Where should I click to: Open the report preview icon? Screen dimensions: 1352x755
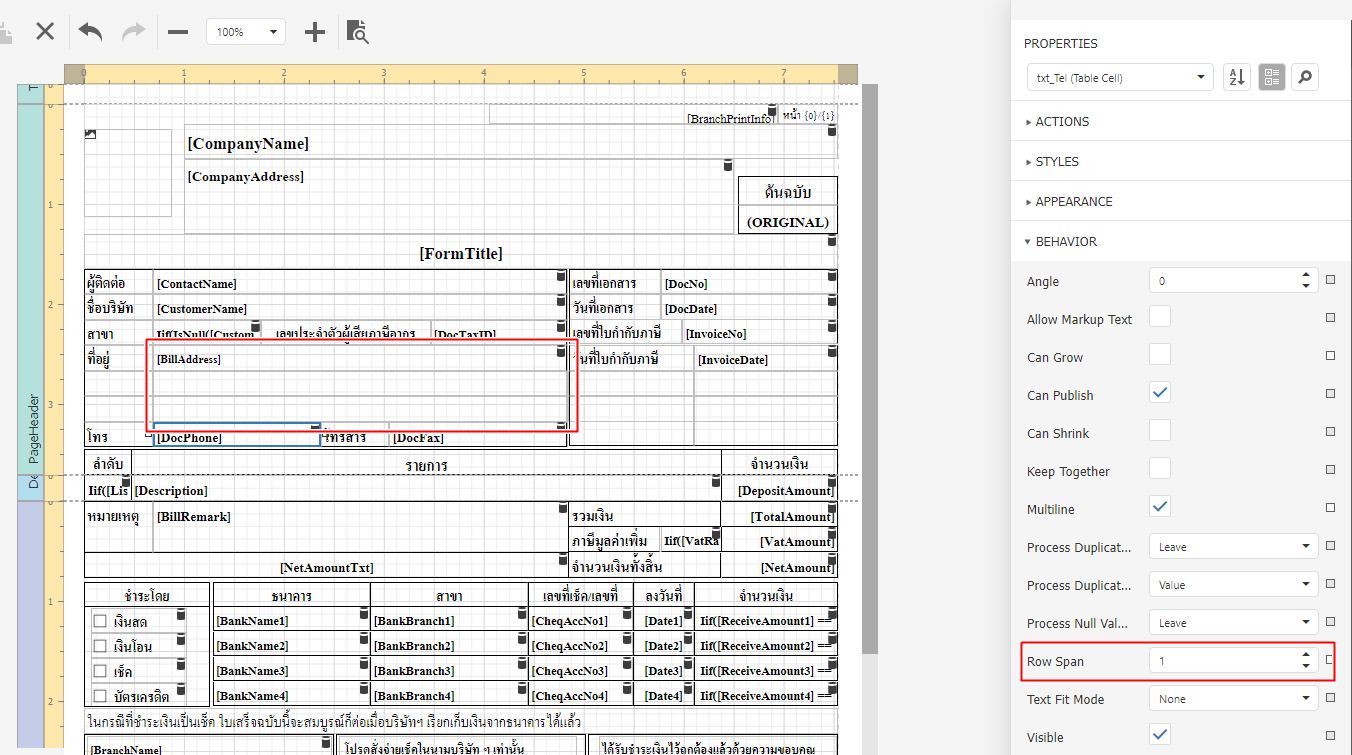pyautogui.click(x=358, y=32)
